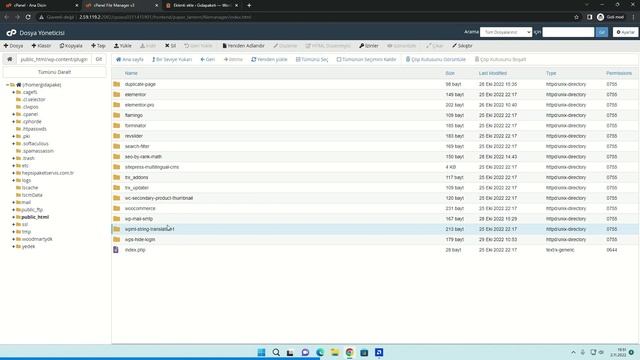Viewport: 640px width, 360px height.
Task: Select the sitepress-multilingual-cms folder name
Action: [152, 167]
